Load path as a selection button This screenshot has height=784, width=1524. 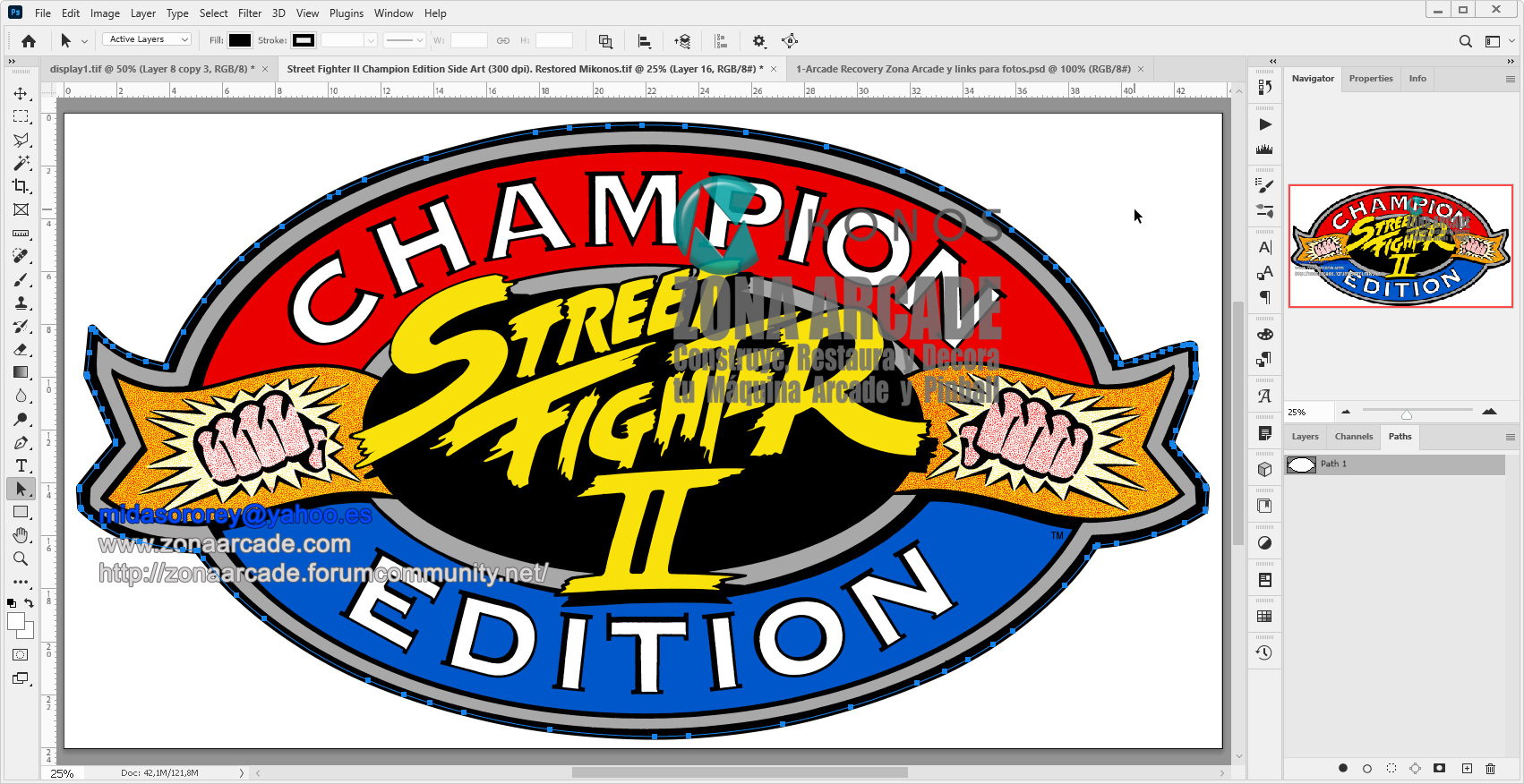click(x=1391, y=769)
